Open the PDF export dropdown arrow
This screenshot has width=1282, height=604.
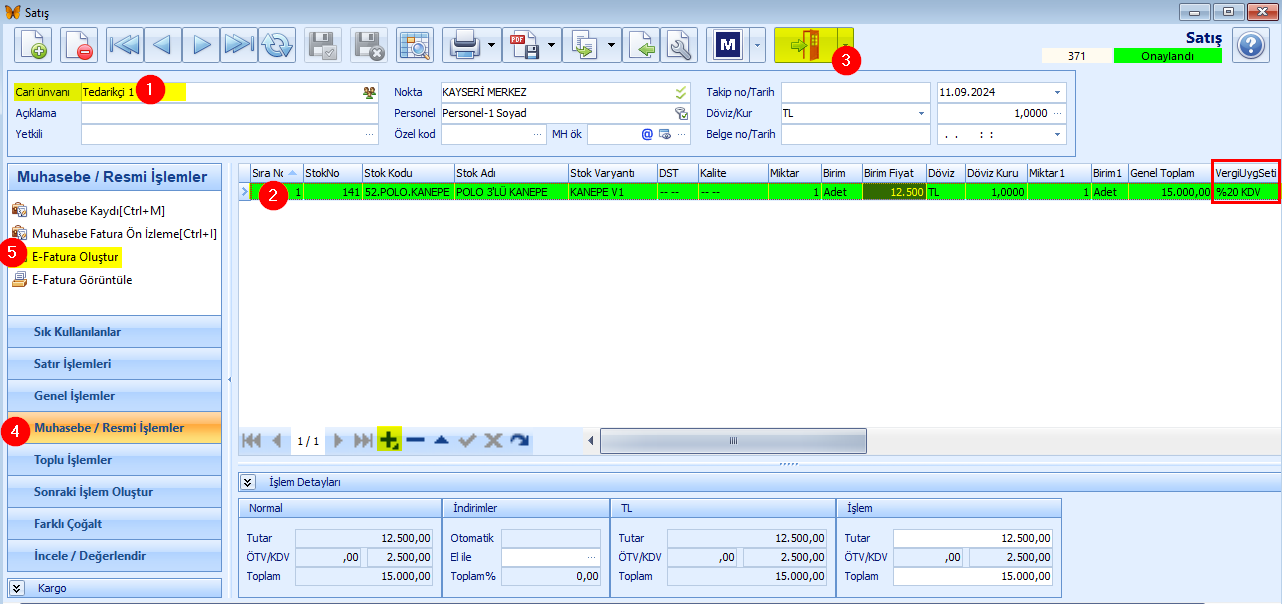(552, 45)
